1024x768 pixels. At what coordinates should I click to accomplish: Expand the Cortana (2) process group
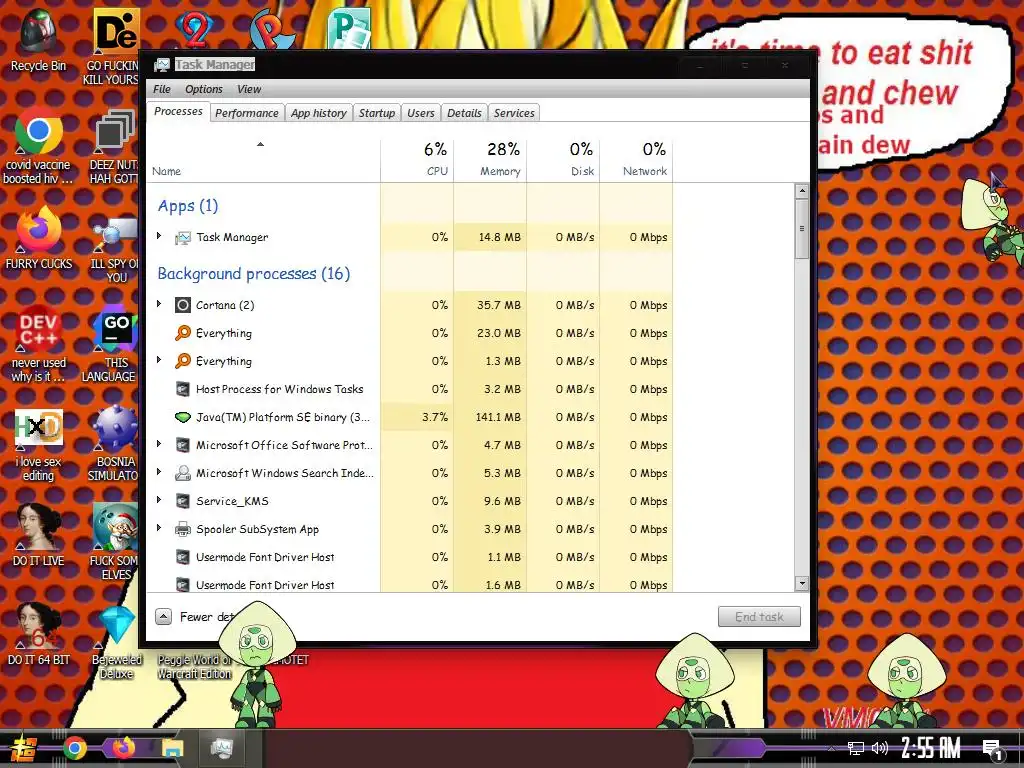pos(159,304)
